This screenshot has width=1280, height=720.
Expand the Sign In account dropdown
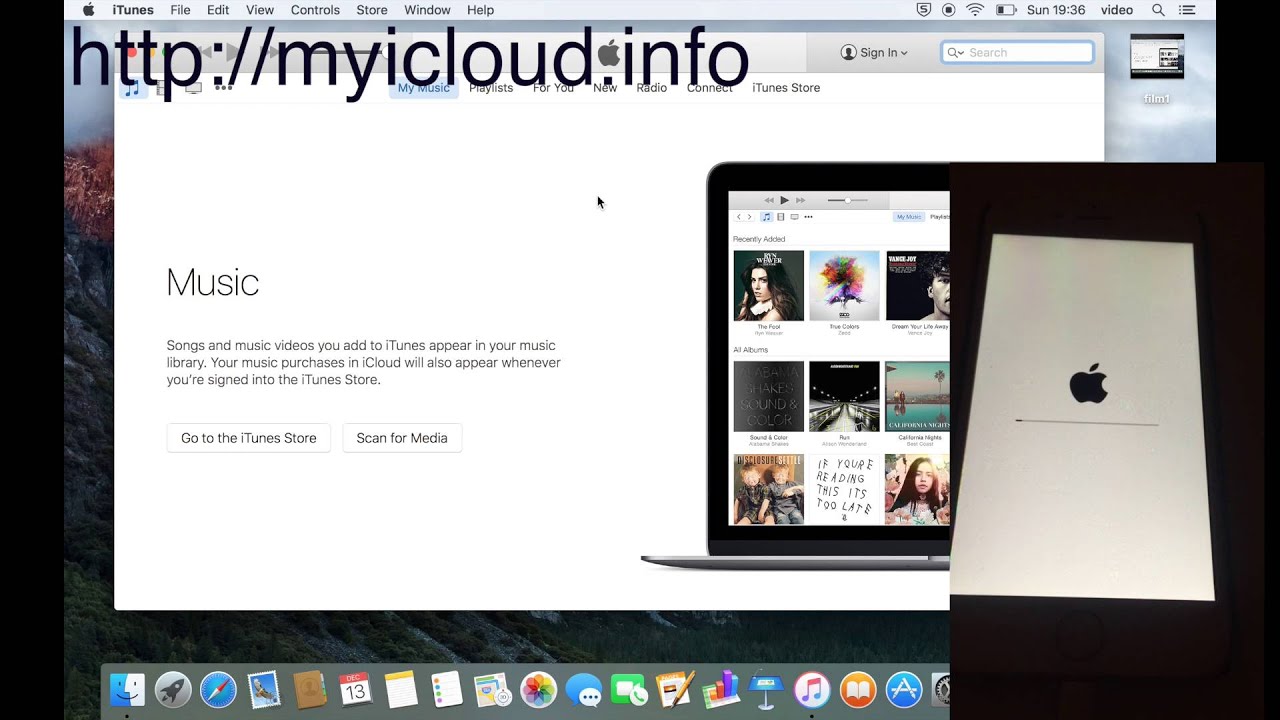click(874, 53)
